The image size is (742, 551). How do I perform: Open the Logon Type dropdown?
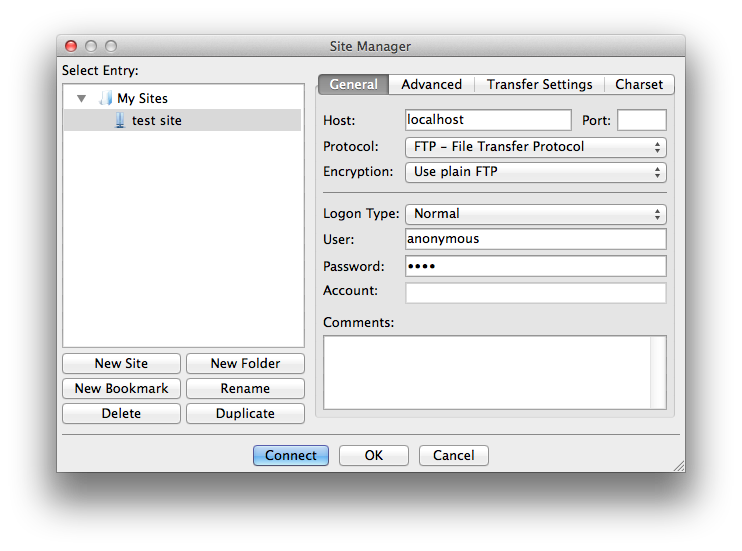[535, 213]
